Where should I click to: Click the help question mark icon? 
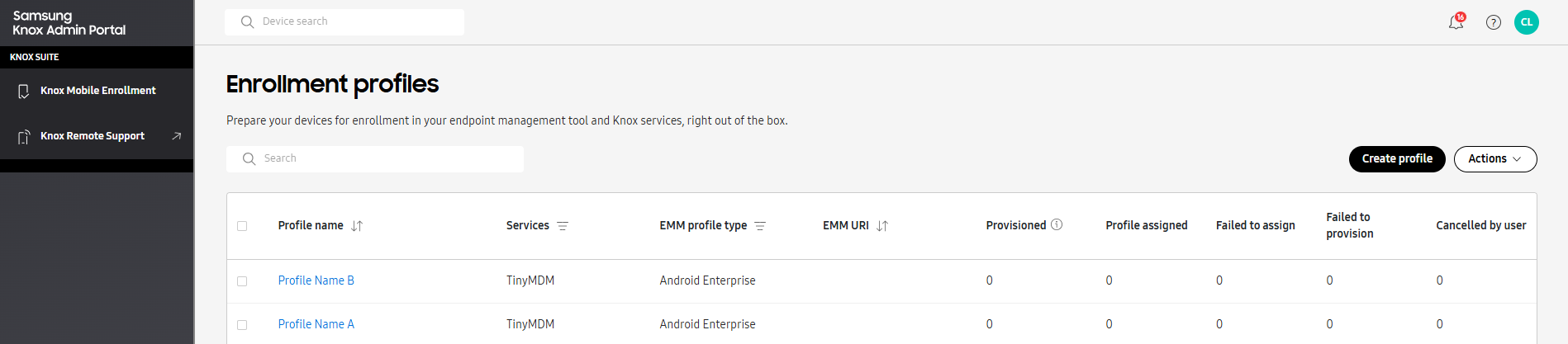click(1493, 22)
